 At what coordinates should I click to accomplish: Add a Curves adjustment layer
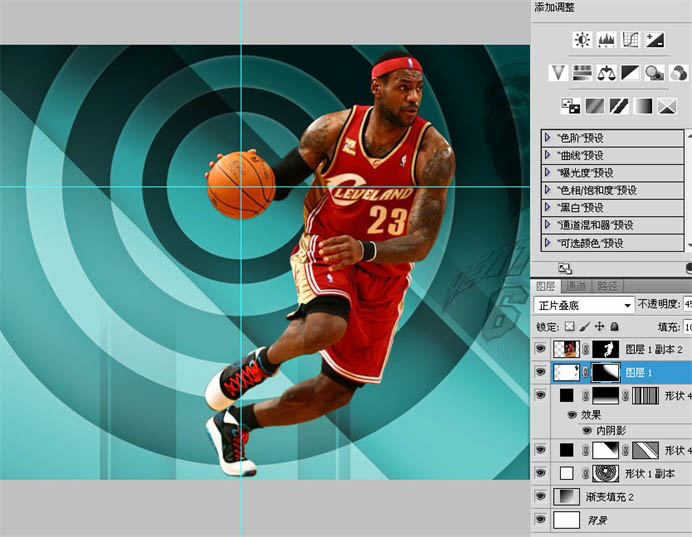point(630,40)
